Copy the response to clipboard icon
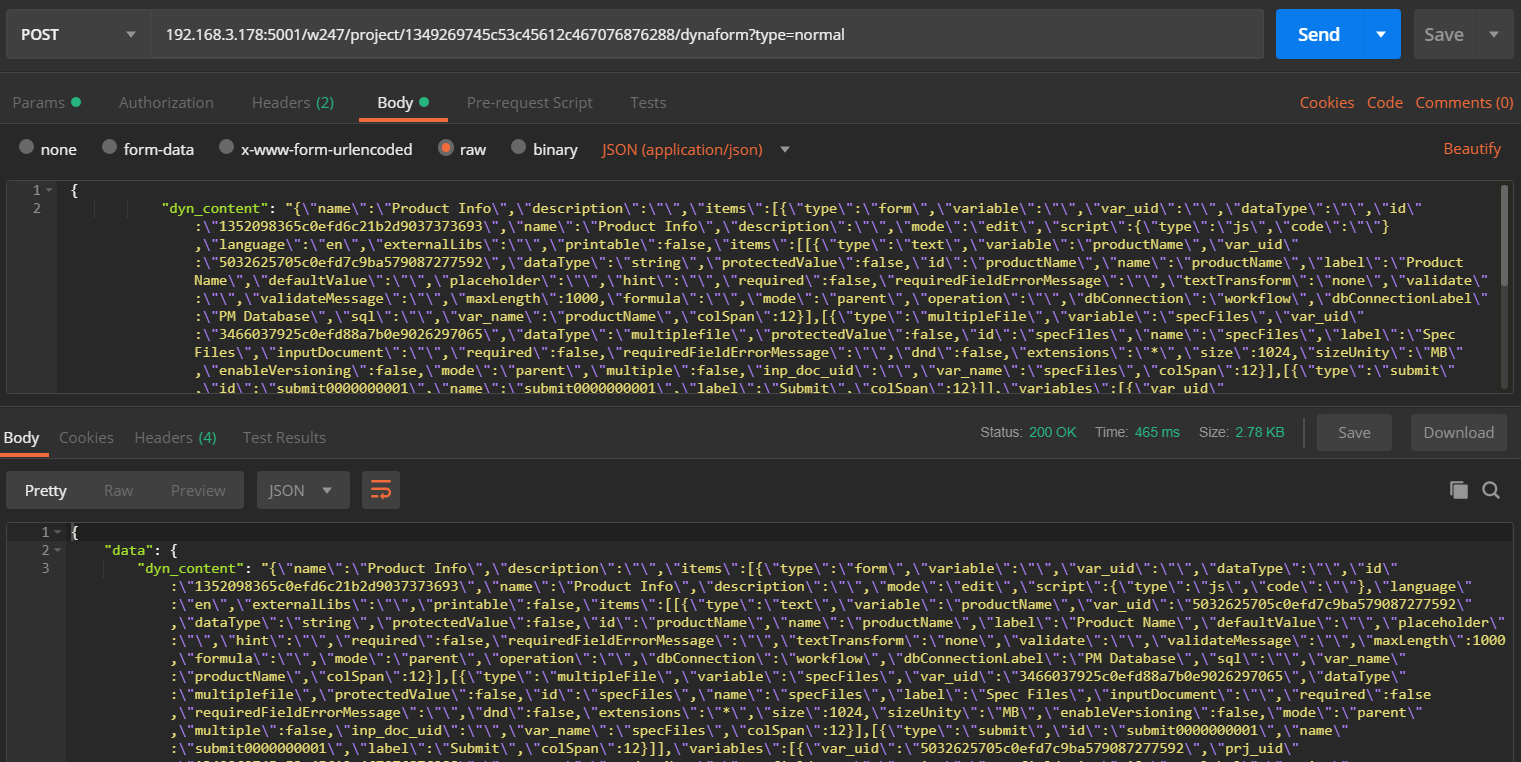Viewport: 1521px width, 762px height. pos(1459,490)
